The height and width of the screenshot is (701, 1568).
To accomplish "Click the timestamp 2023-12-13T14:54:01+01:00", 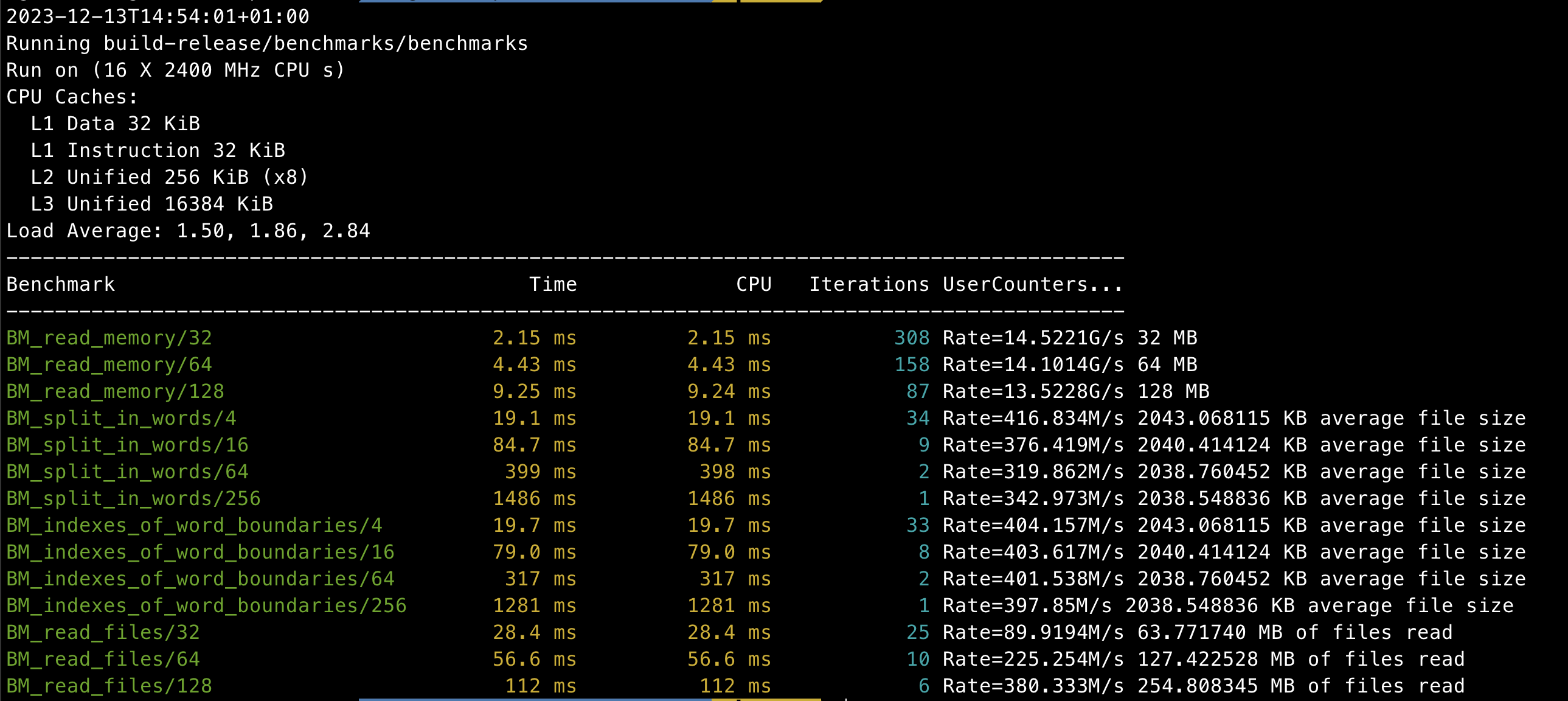I will [x=158, y=16].
